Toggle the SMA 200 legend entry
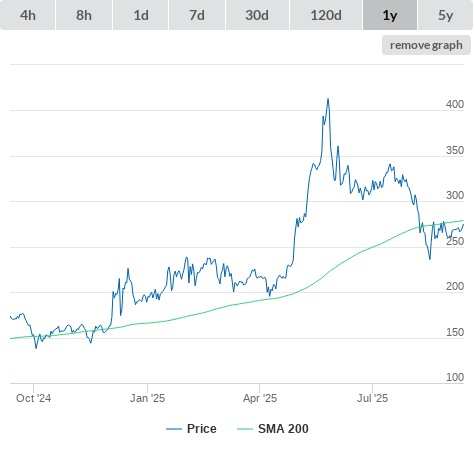This screenshot has height=455, width=474. tap(273, 429)
